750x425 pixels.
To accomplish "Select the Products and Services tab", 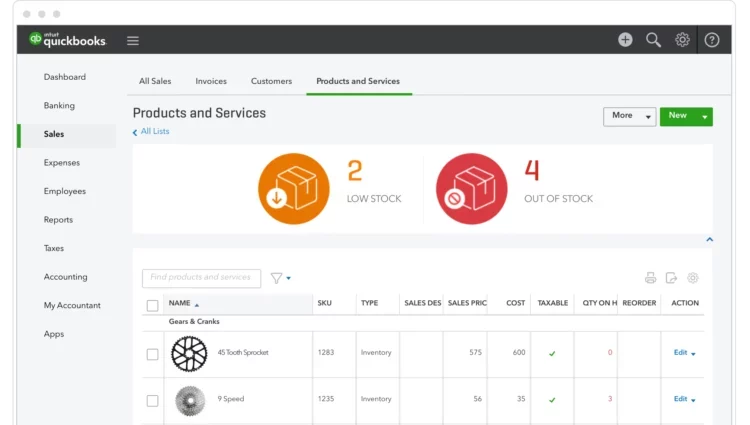I will tap(358, 81).
